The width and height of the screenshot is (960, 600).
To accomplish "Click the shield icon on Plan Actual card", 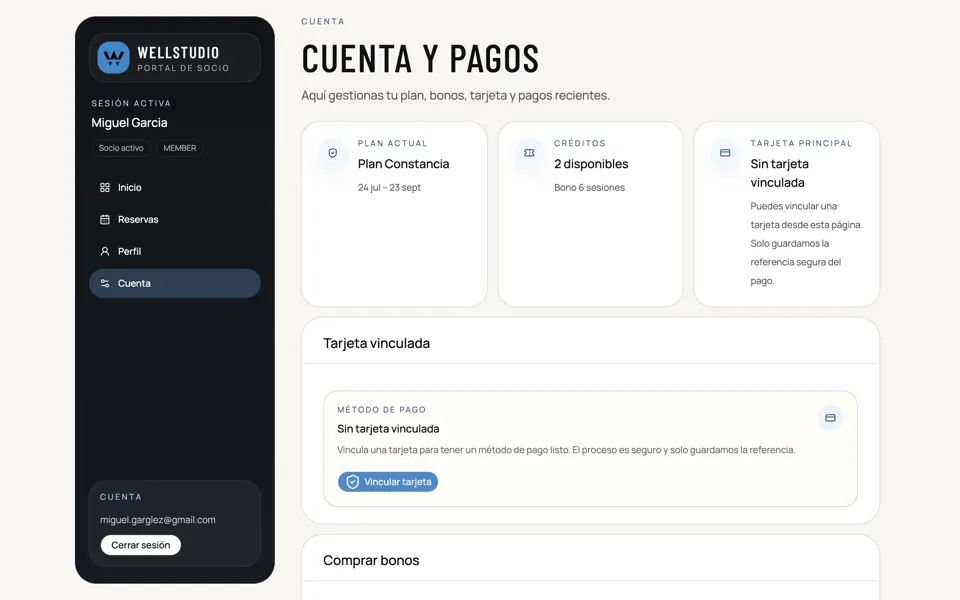I will click(x=332, y=153).
